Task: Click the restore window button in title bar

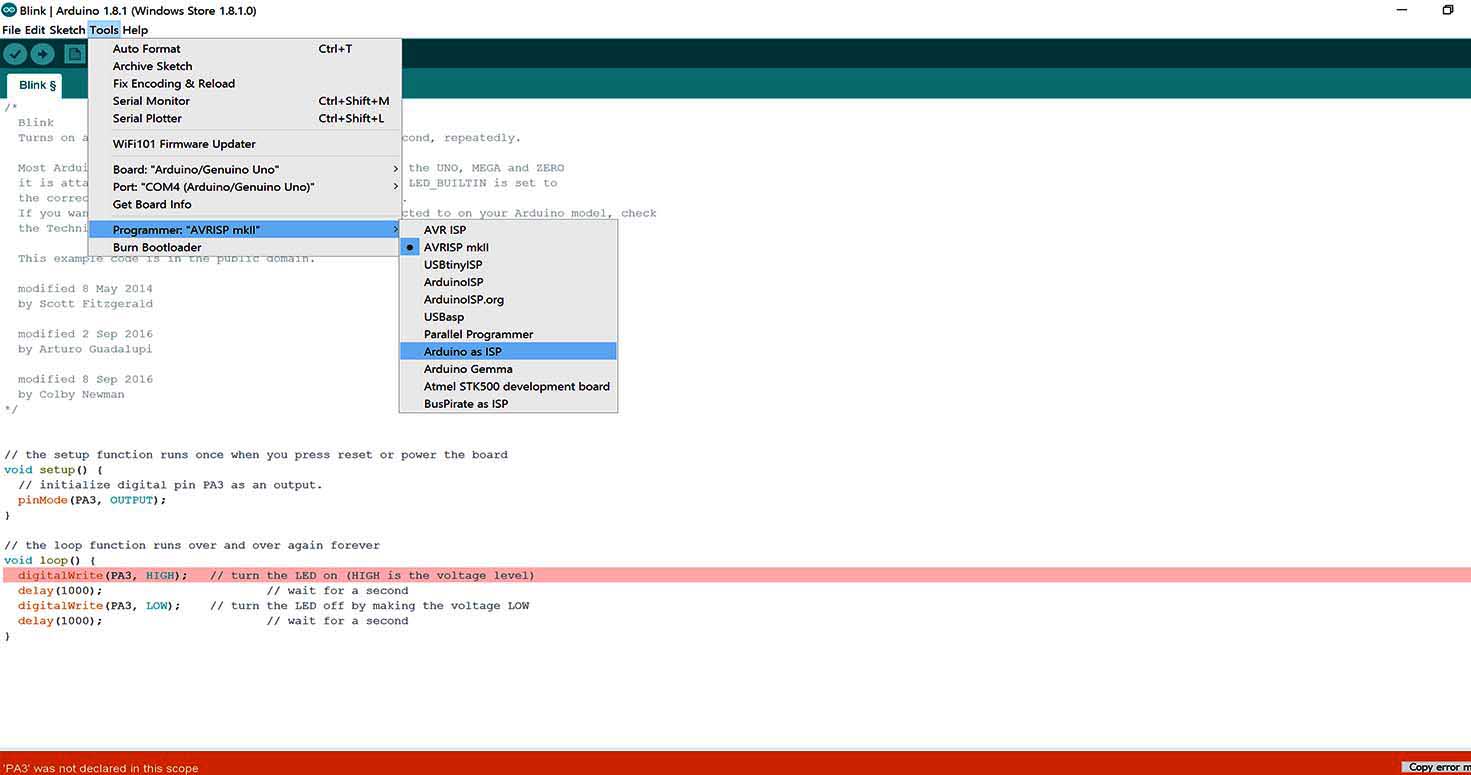Action: point(1447,10)
